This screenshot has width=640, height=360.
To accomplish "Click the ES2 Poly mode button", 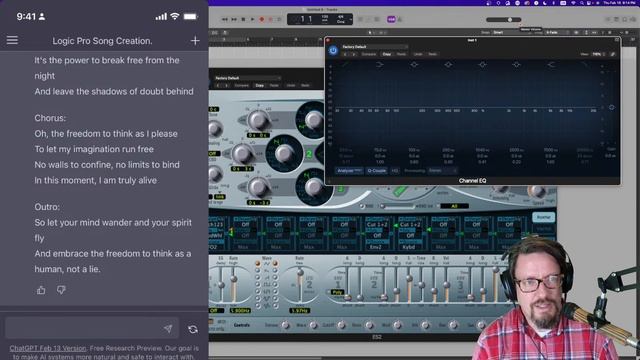I will [x=337, y=292].
